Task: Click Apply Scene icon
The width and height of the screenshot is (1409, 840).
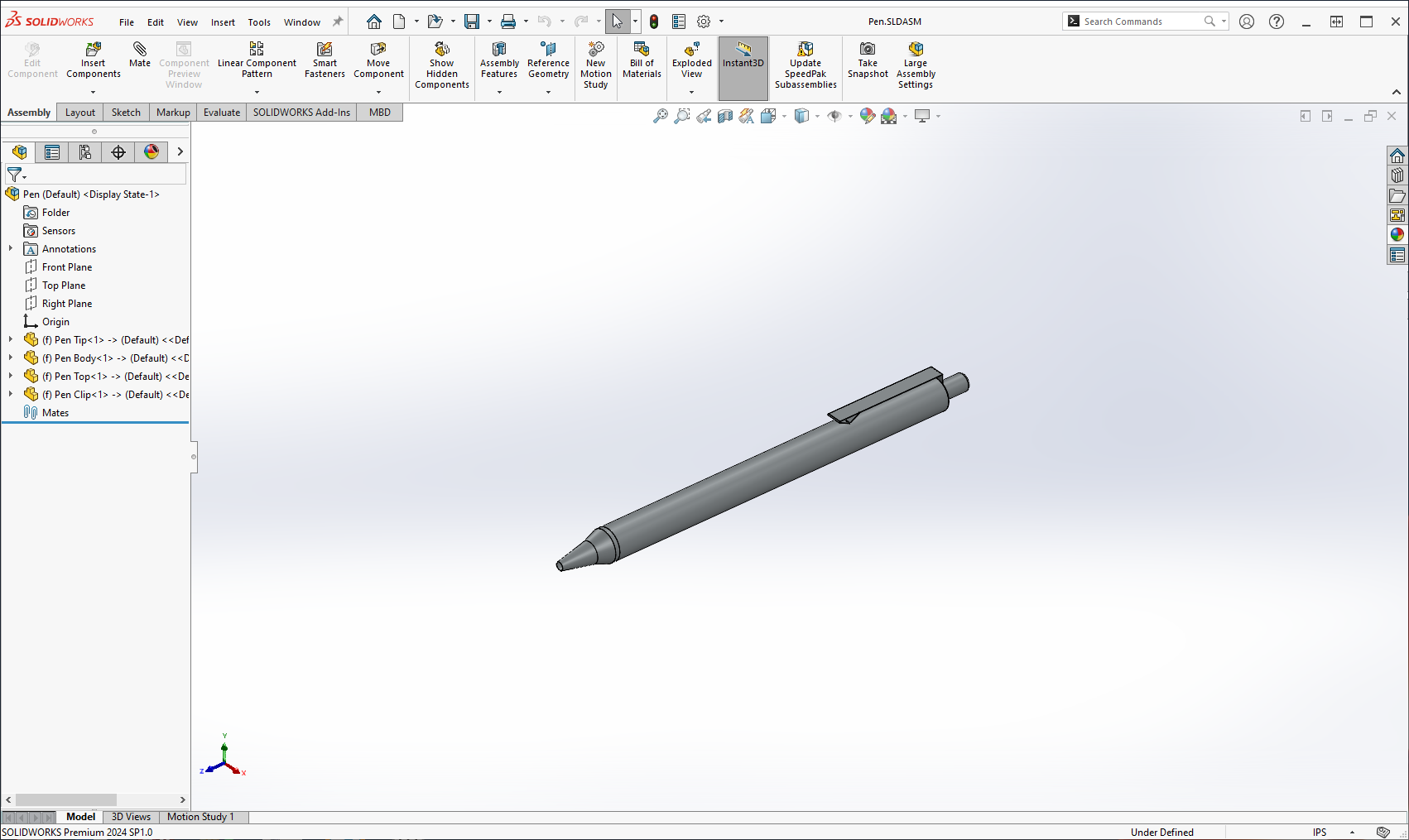Action: click(889, 116)
